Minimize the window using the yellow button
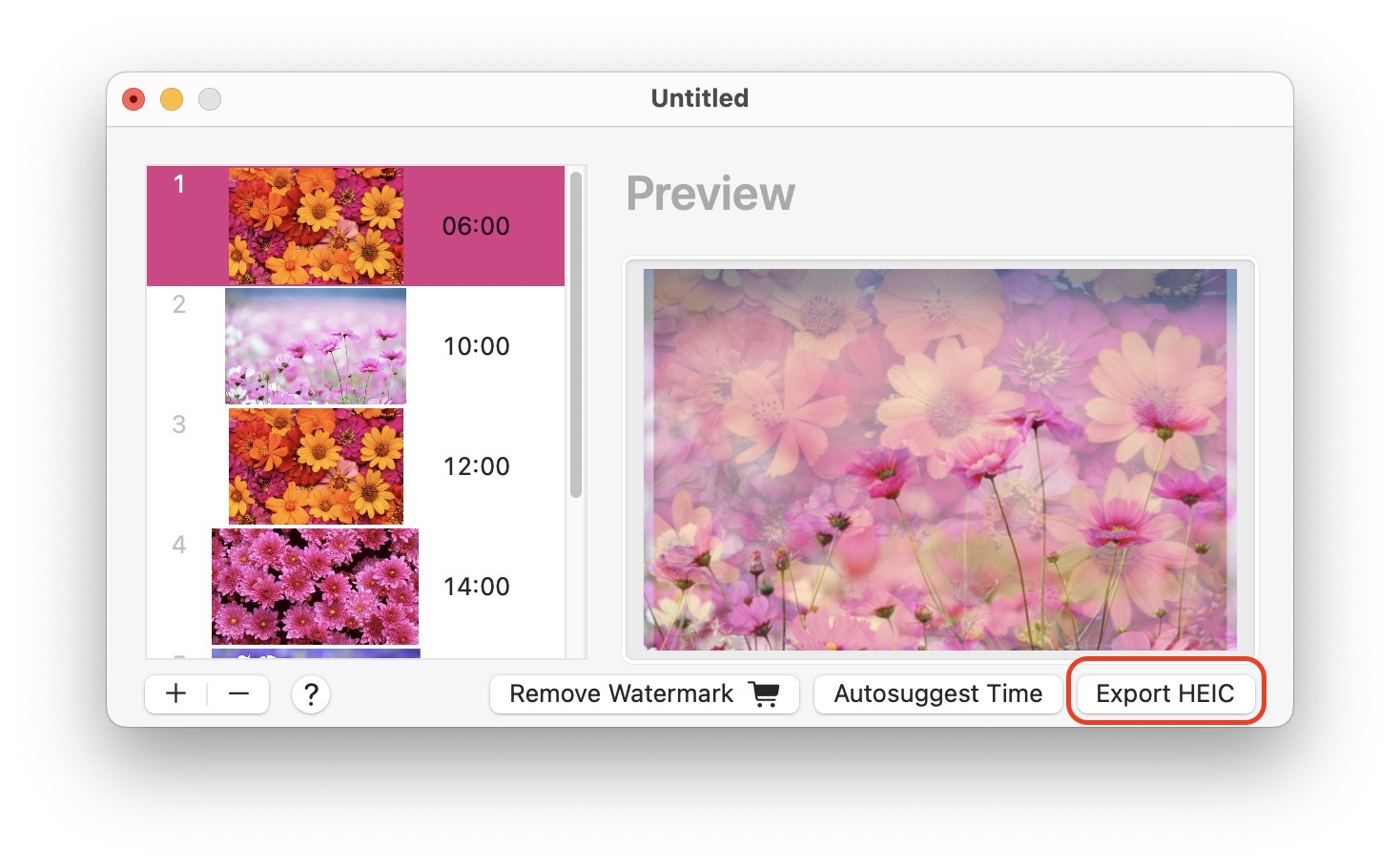Viewport: 1400px width, 868px height. point(172,99)
